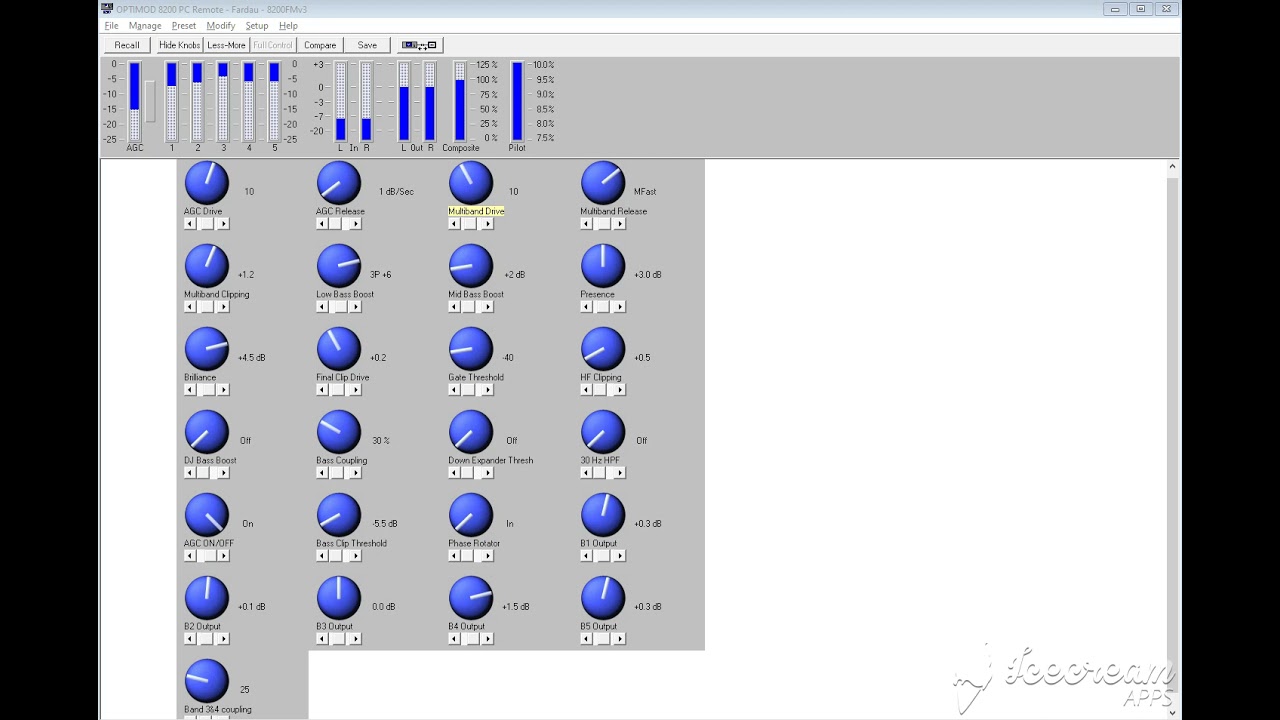Raise Bass Clip Threshold with right arrow
This screenshot has width=1280, height=720.
(355, 556)
